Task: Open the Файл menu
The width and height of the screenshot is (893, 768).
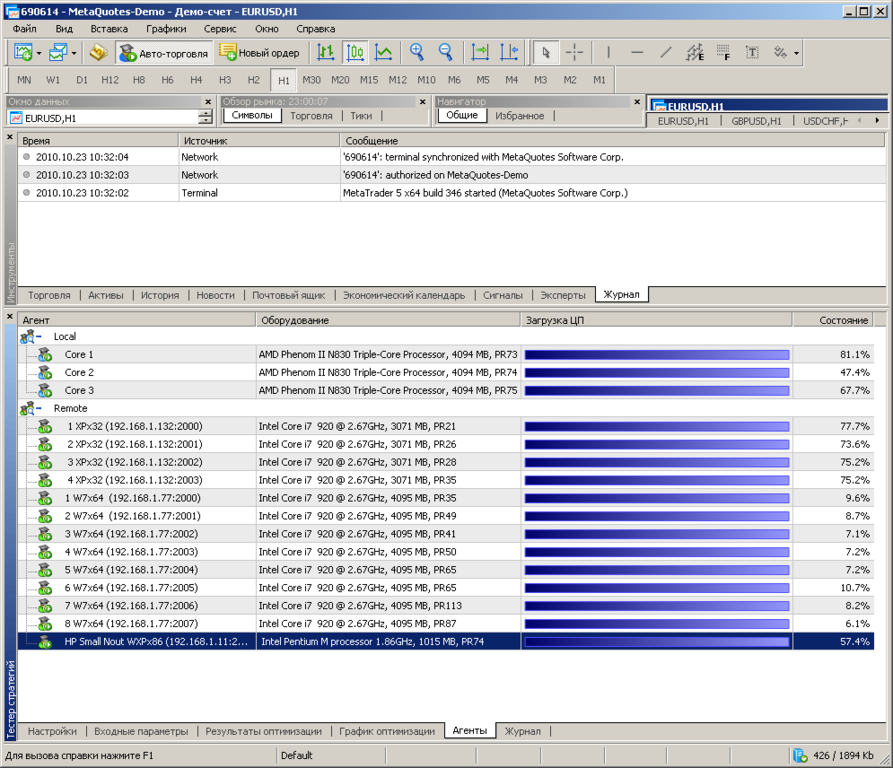Action: tap(24, 29)
